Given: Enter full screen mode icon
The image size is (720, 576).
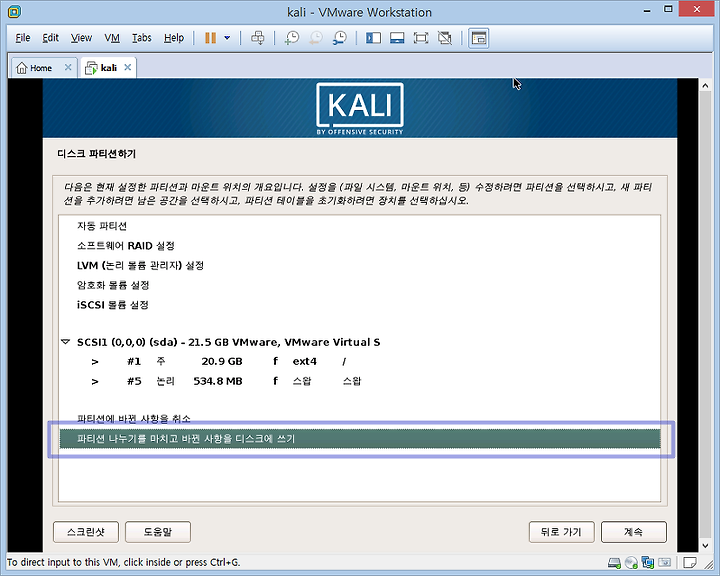Looking at the screenshot, I should tap(421, 38).
